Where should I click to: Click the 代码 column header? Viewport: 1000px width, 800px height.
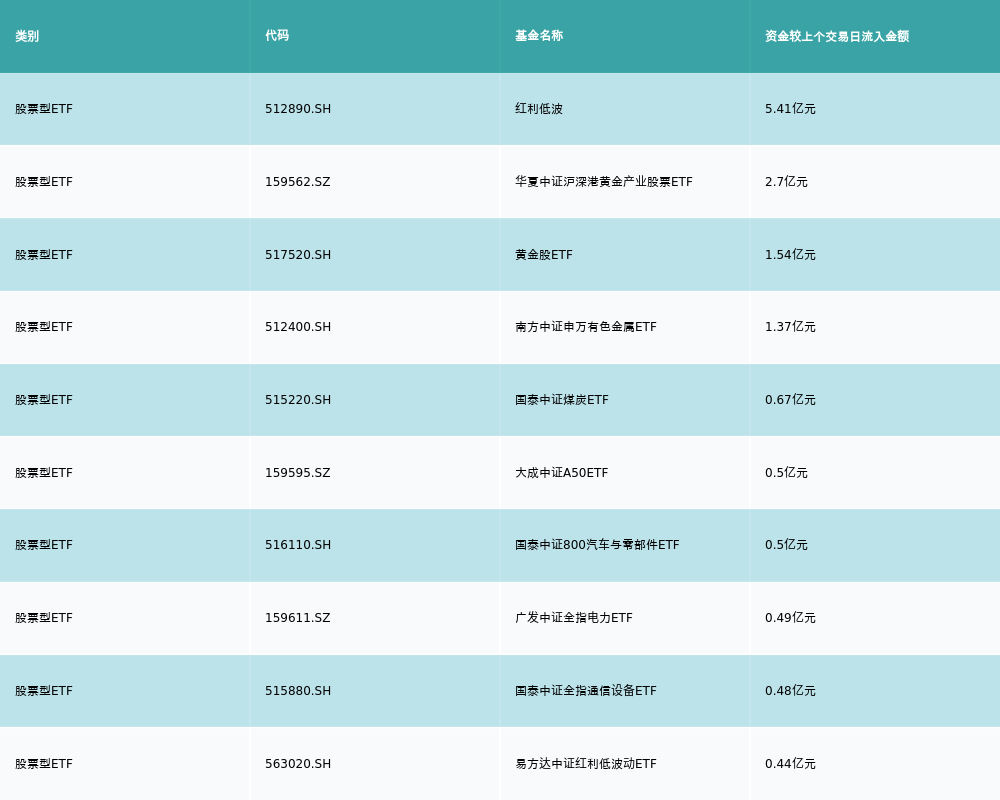click(x=277, y=36)
